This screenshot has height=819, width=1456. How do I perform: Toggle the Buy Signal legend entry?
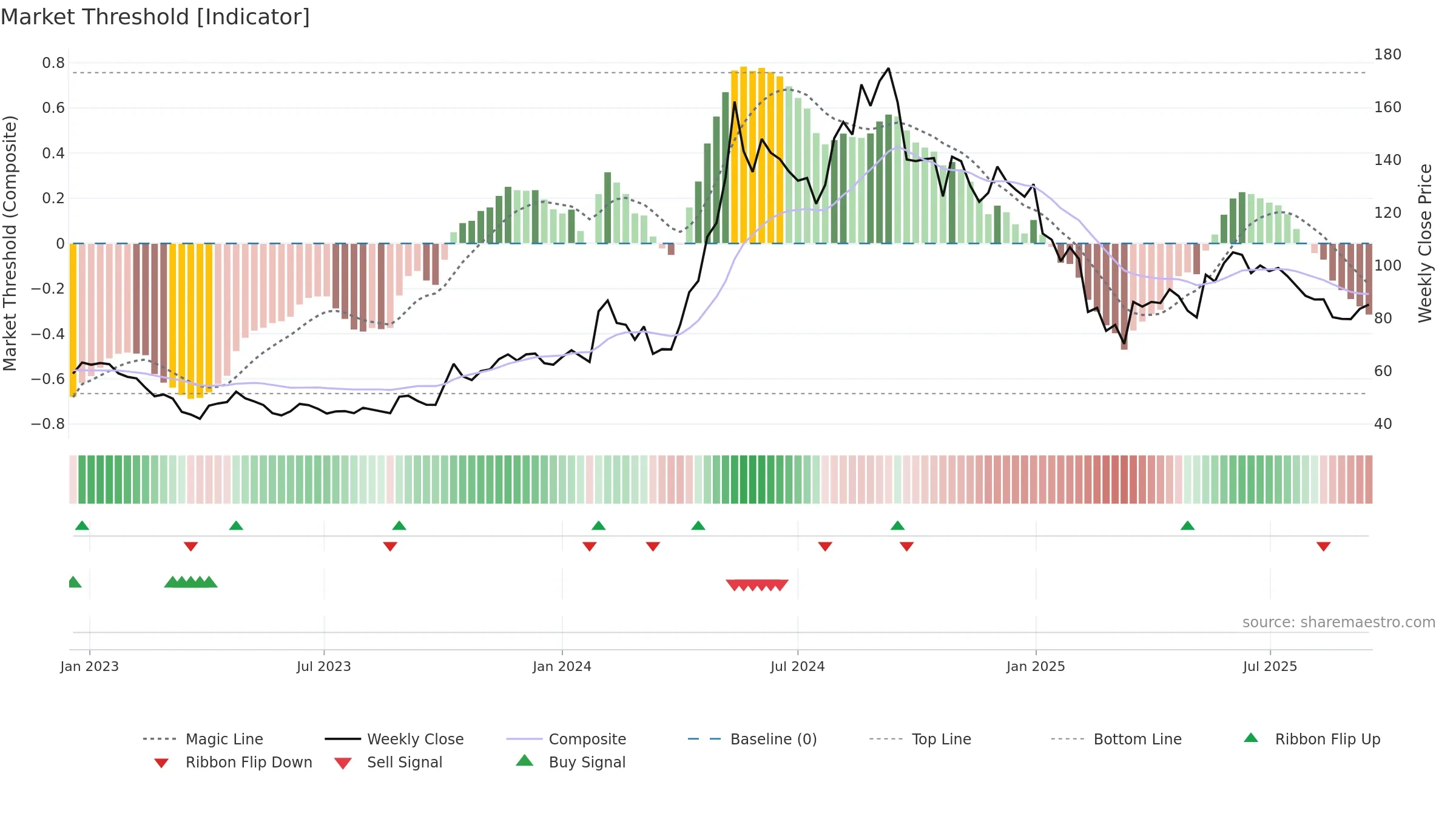pyautogui.click(x=570, y=762)
